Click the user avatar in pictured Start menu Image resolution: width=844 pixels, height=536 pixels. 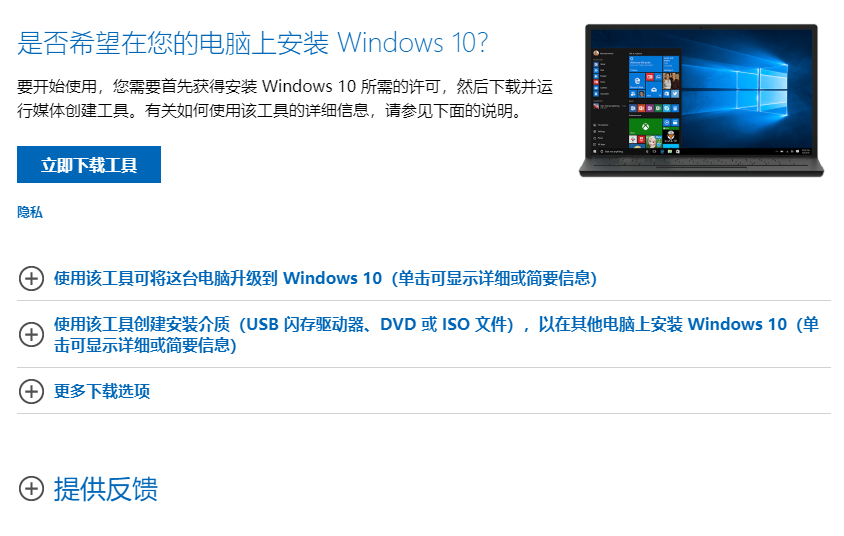596,53
